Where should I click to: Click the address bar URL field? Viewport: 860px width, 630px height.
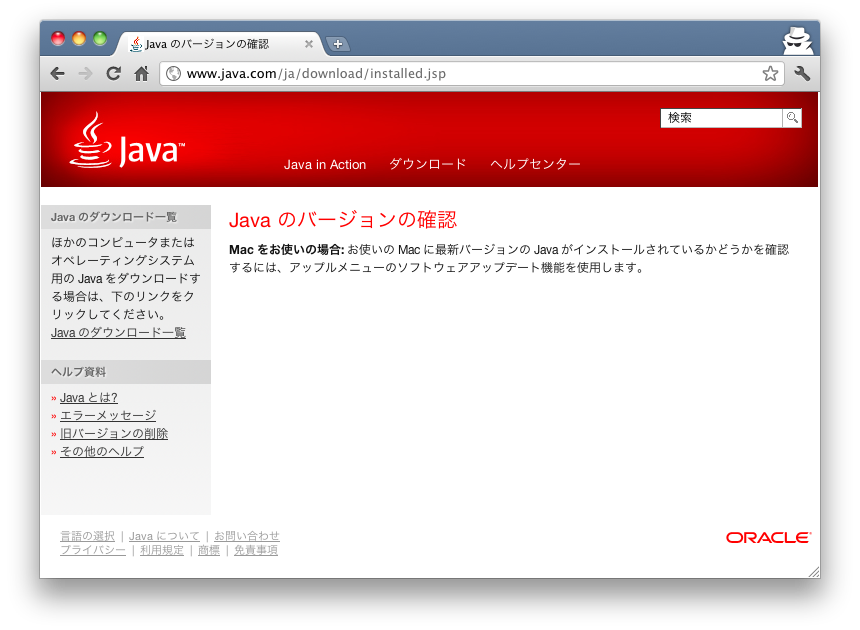click(472, 73)
